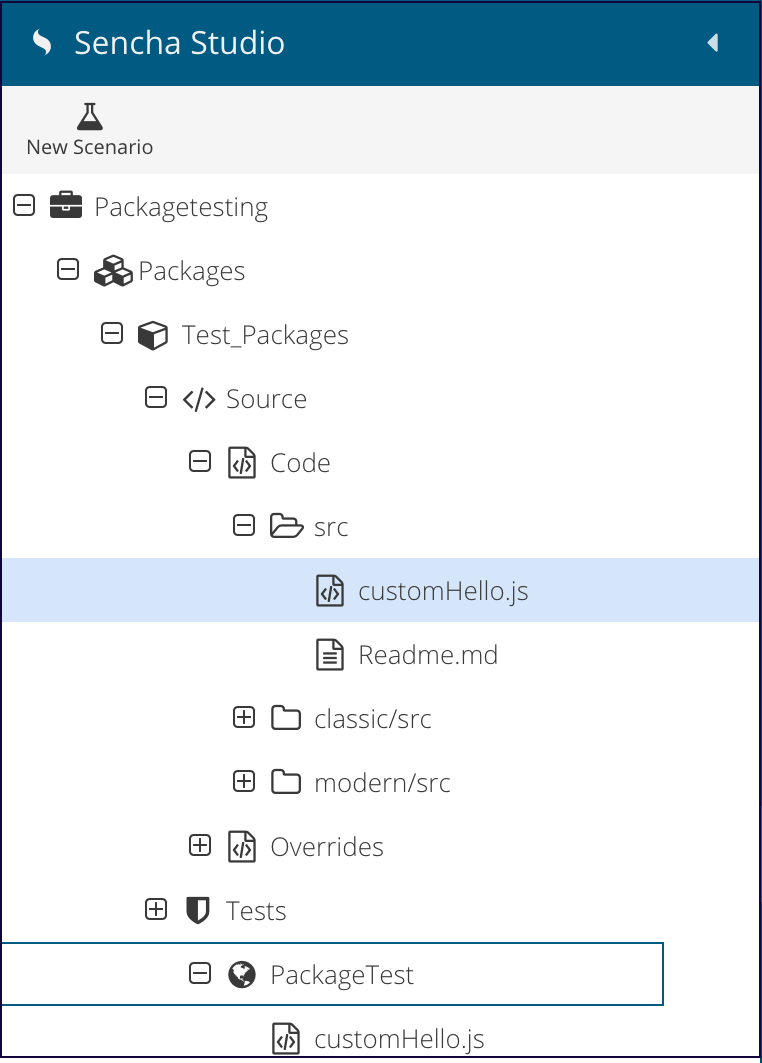Expand the Tests node
Viewport: 762px width, 1063px height.
tap(156, 909)
